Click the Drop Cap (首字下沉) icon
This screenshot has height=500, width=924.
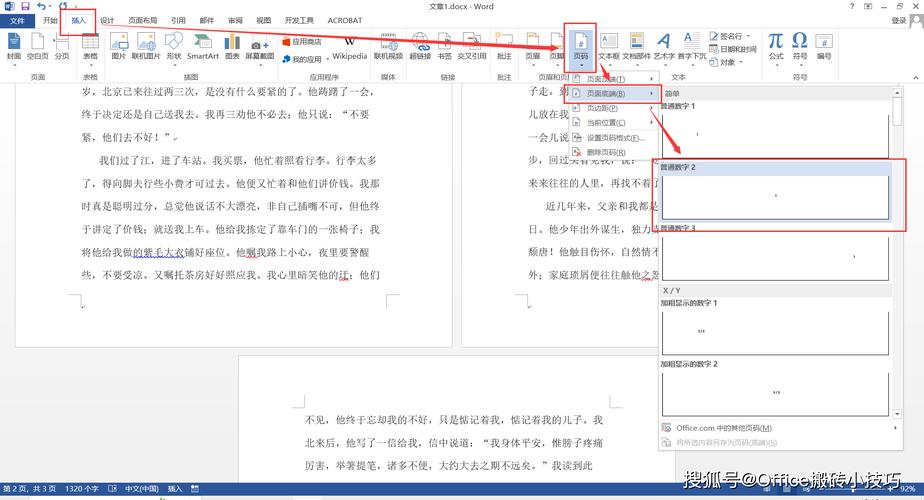(691, 47)
